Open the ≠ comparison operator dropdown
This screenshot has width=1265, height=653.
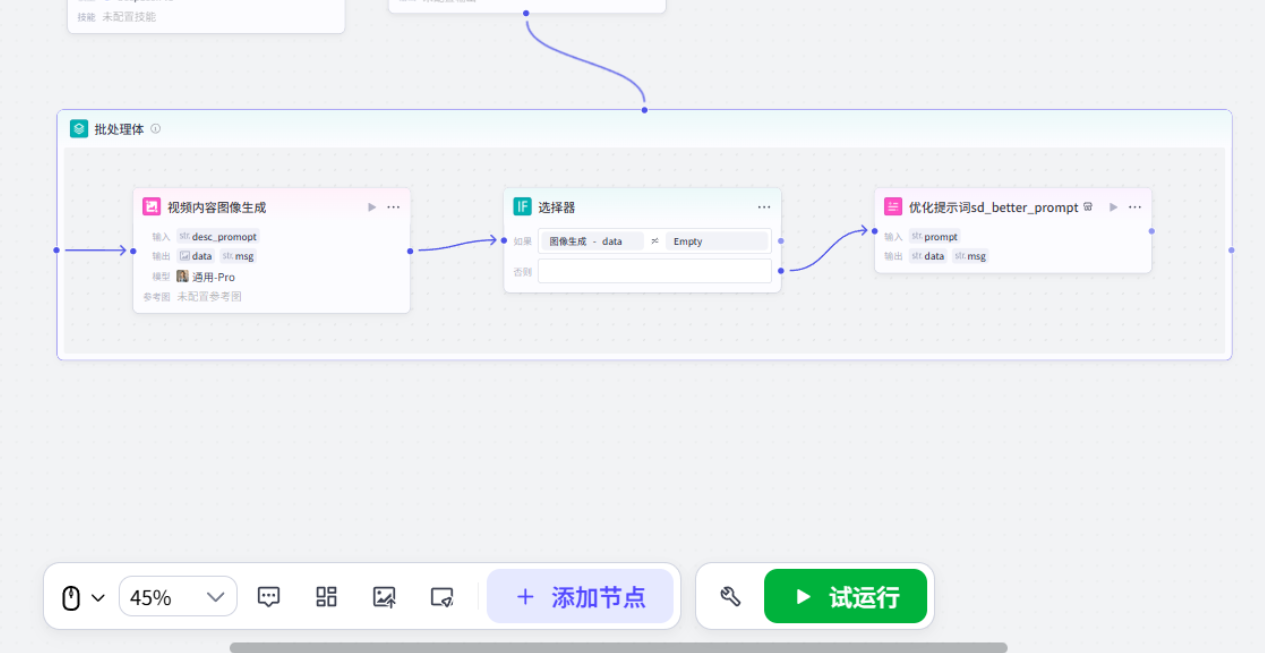click(655, 240)
